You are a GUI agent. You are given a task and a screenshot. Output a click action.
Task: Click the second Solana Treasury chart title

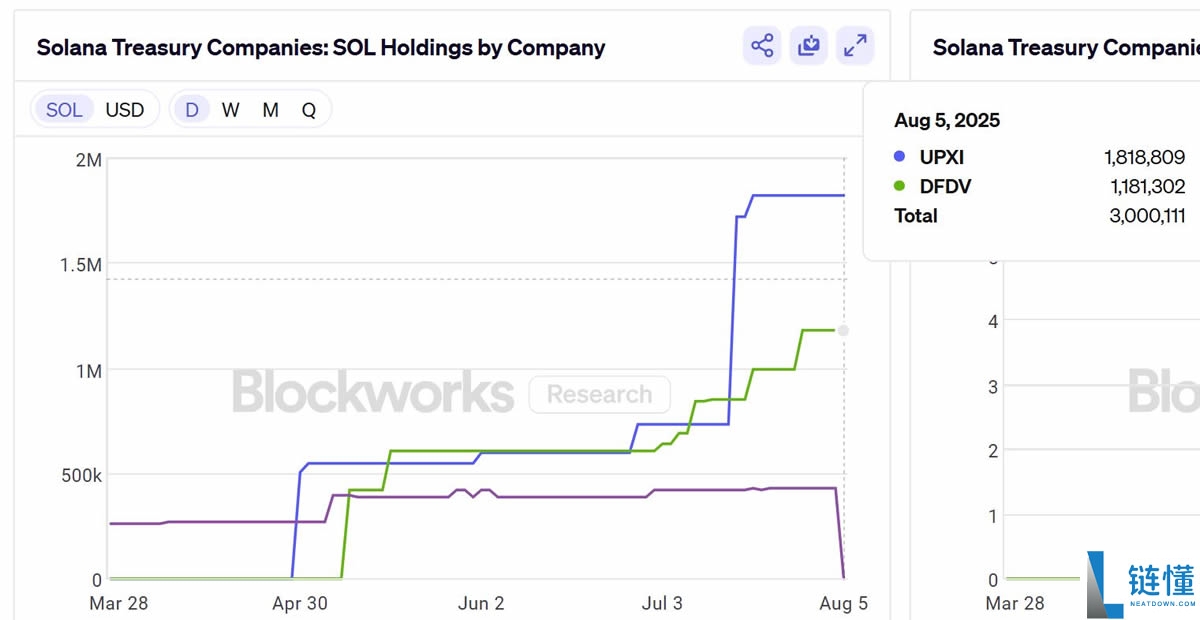tap(1065, 47)
